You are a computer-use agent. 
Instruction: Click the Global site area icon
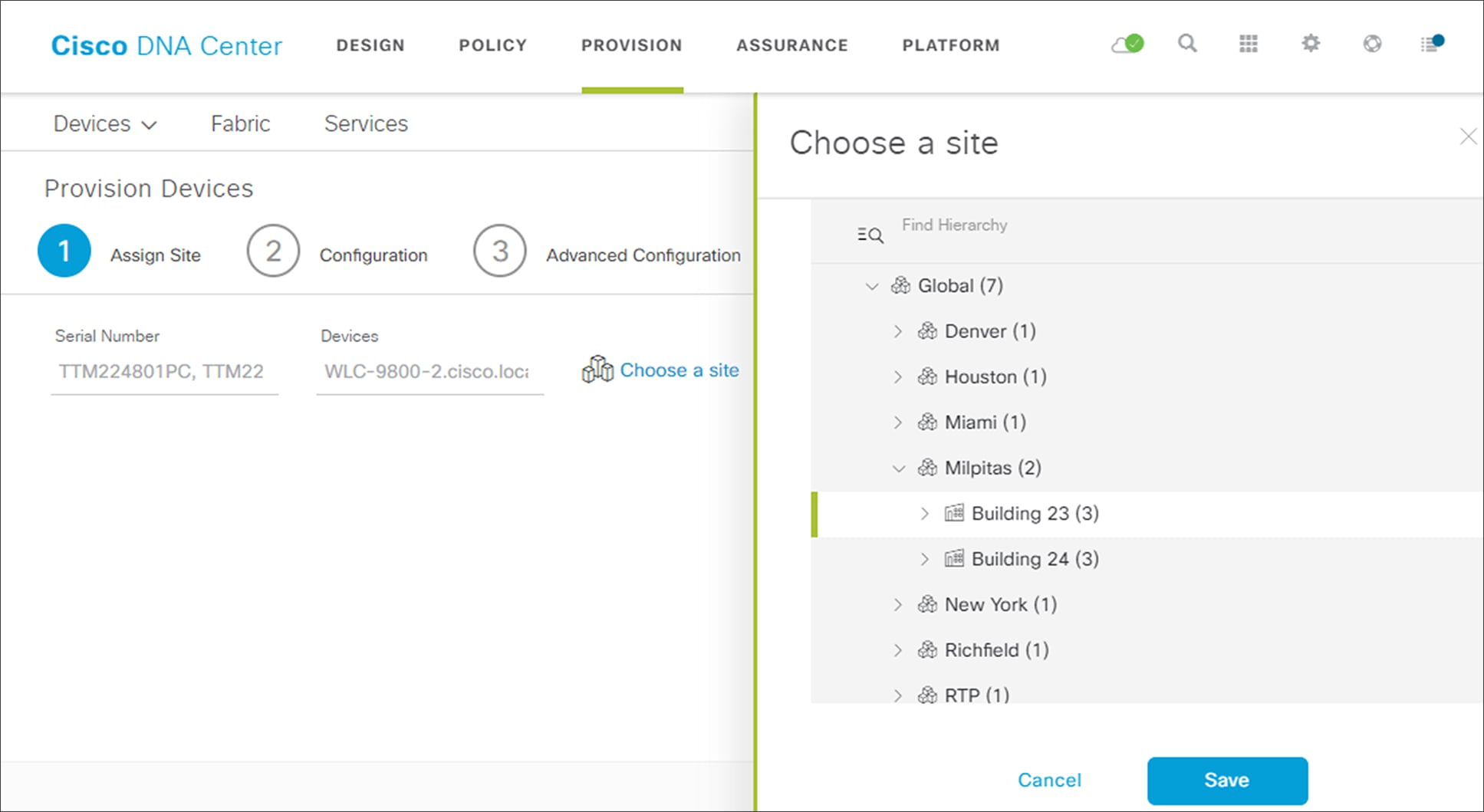coord(900,286)
